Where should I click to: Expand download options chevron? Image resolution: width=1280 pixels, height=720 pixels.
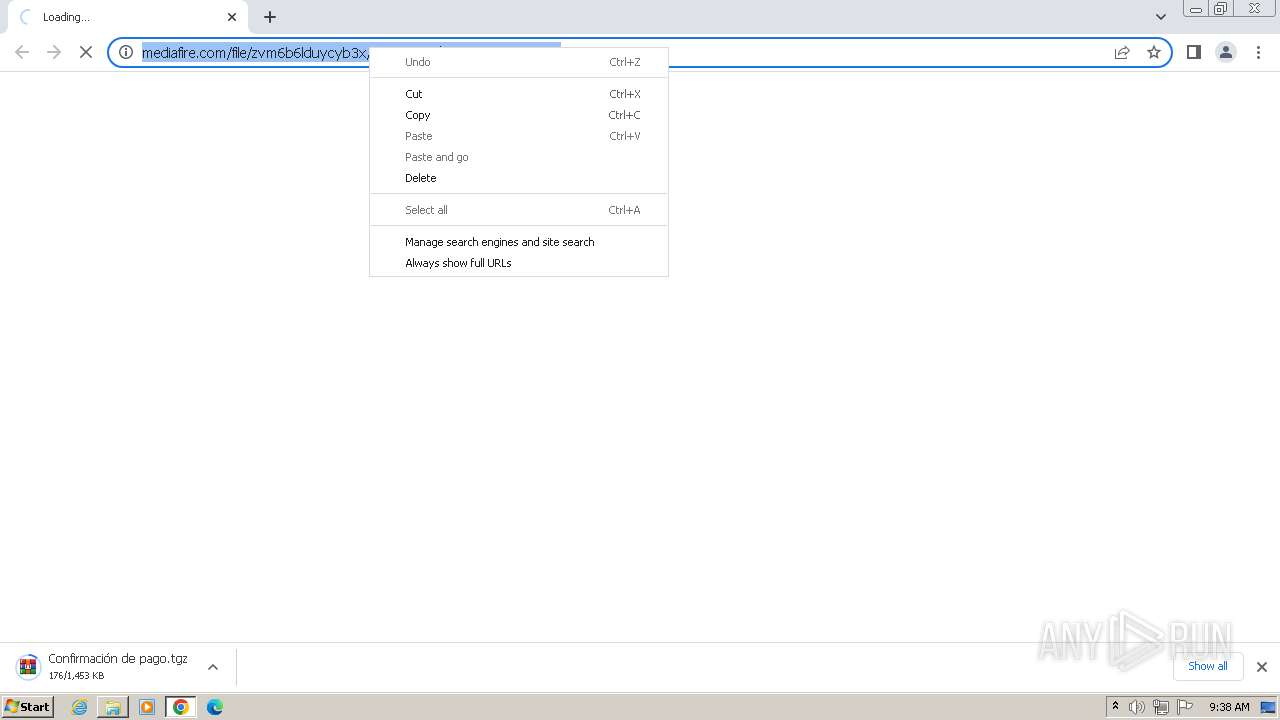coord(212,667)
